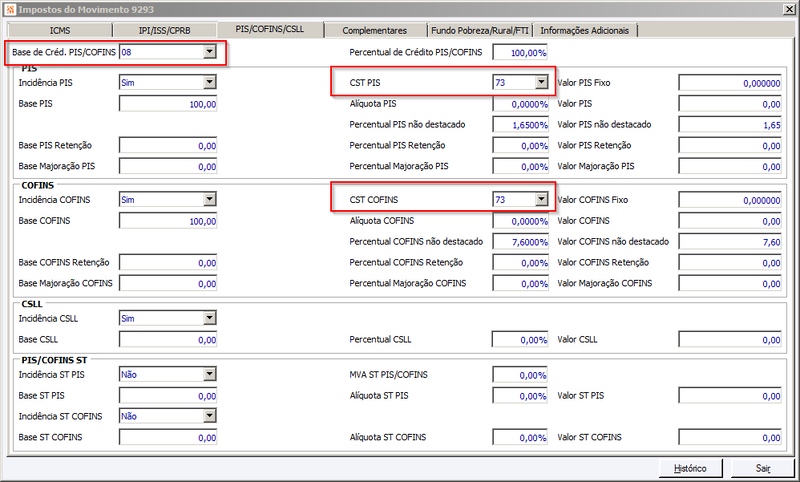Viewport: 800px width, 482px height.
Task: Click the Base COFINS field
Action: click(x=168, y=221)
